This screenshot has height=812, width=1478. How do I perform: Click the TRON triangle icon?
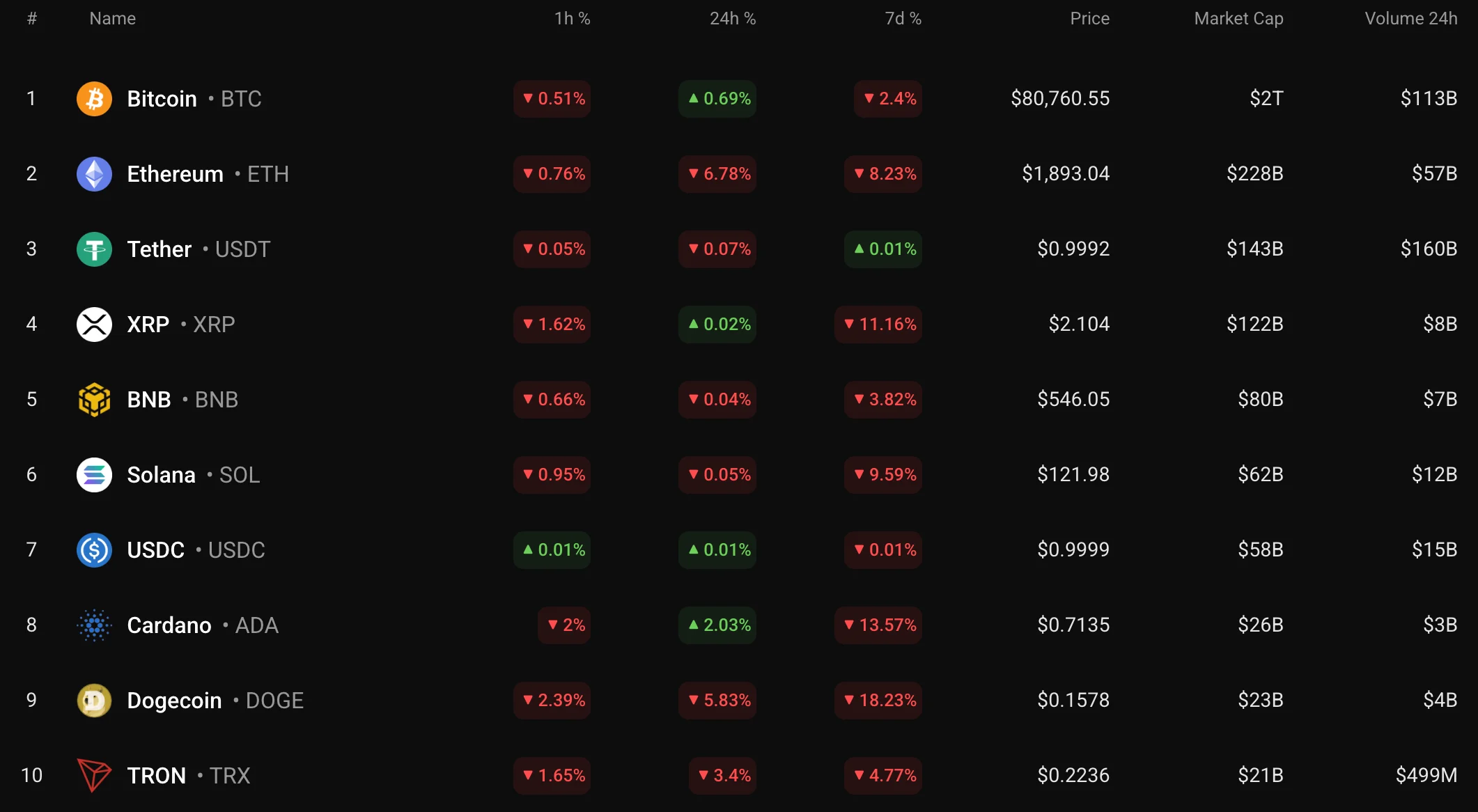point(94,775)
